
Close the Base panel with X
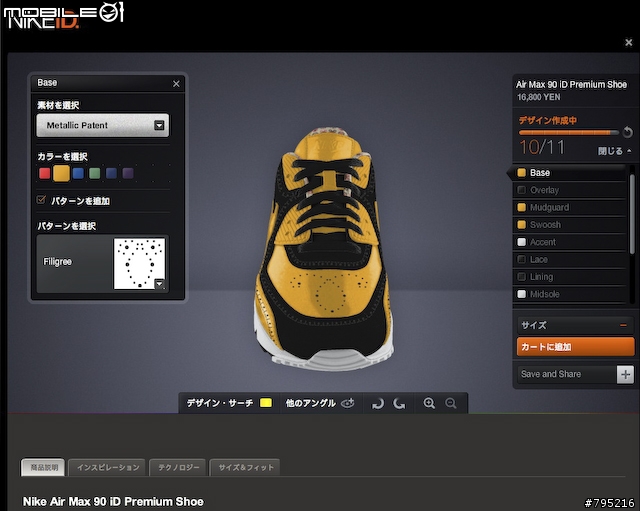coord(176,84)
